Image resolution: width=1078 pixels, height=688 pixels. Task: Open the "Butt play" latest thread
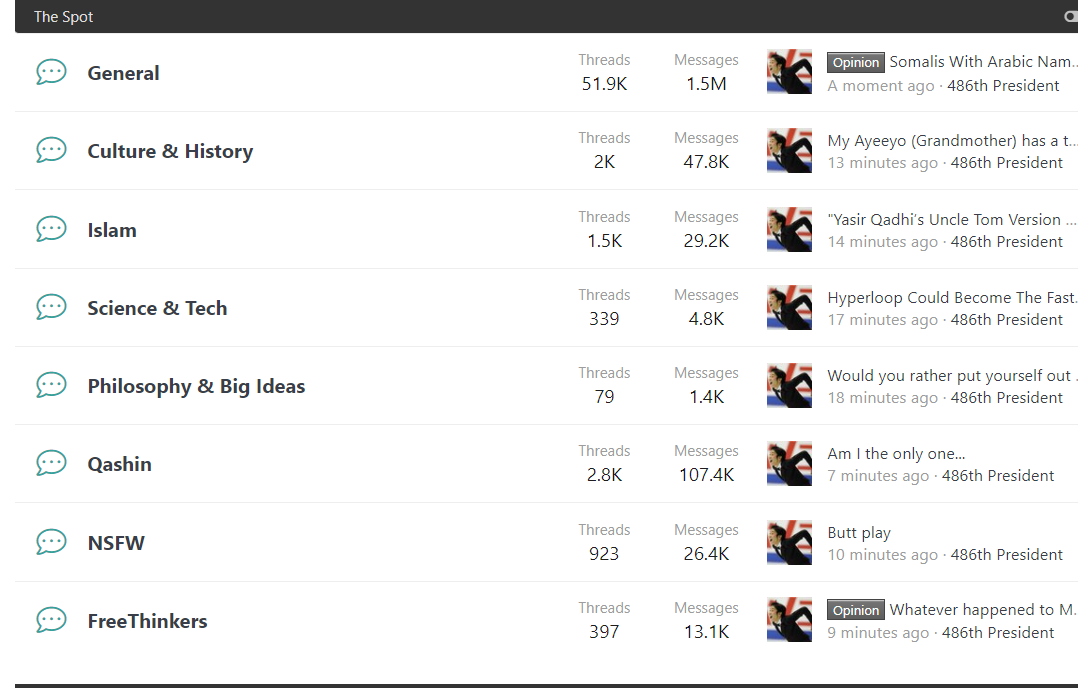[x=859, y=533]
